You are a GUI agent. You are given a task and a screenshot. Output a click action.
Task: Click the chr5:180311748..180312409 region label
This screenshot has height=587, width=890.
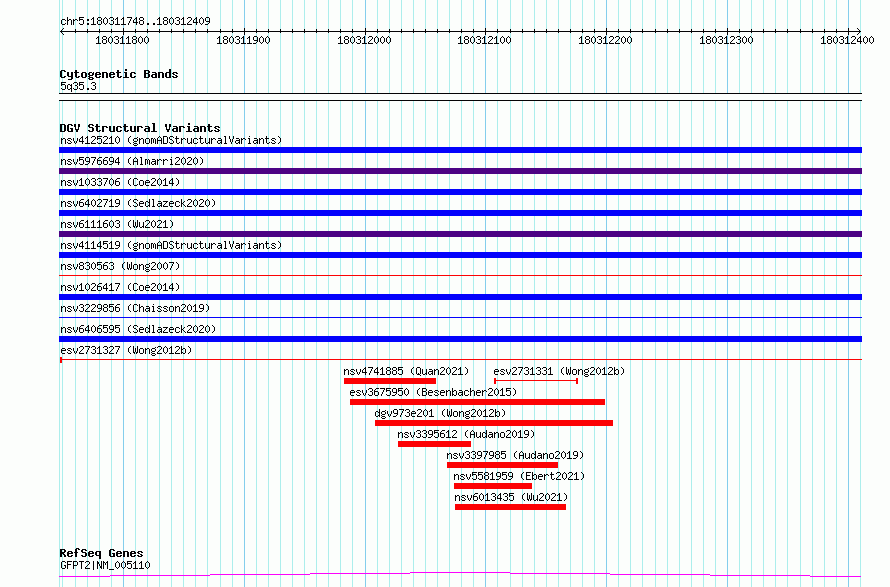(135, 21)
